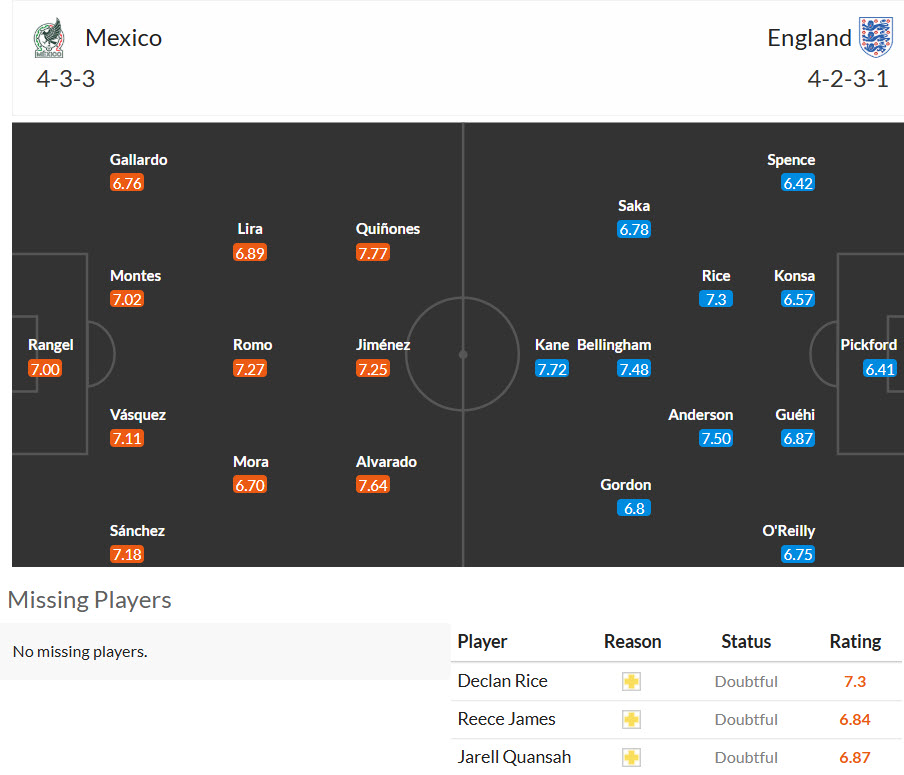Select the Rating column header
This screenshot has height=775, width=904.
[x=855, y=642]
